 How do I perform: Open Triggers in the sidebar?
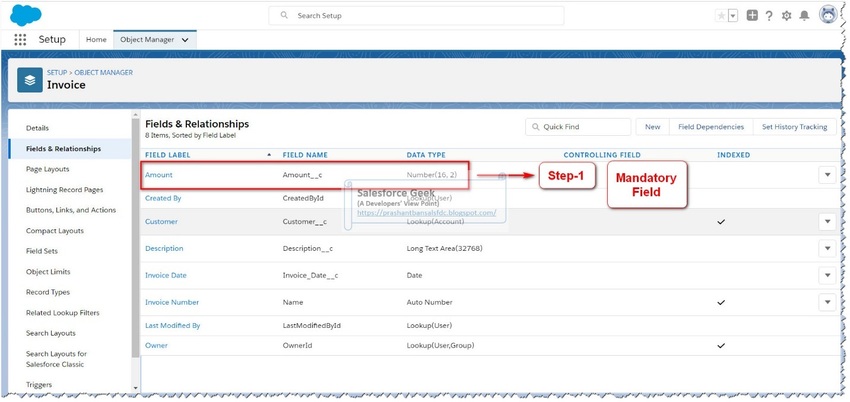click(x=39, y=385)
